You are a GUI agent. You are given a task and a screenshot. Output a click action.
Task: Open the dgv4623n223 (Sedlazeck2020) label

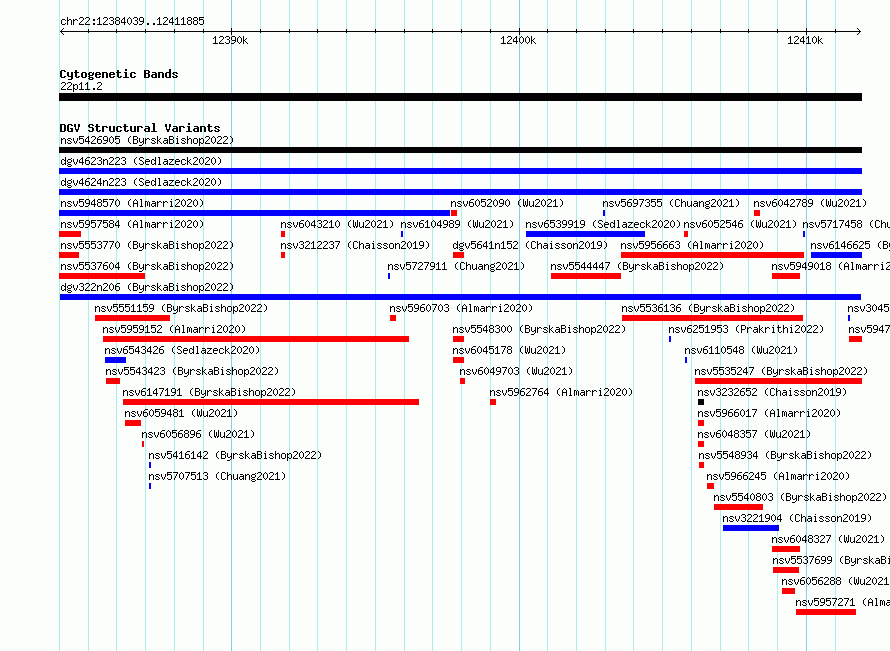141,161
